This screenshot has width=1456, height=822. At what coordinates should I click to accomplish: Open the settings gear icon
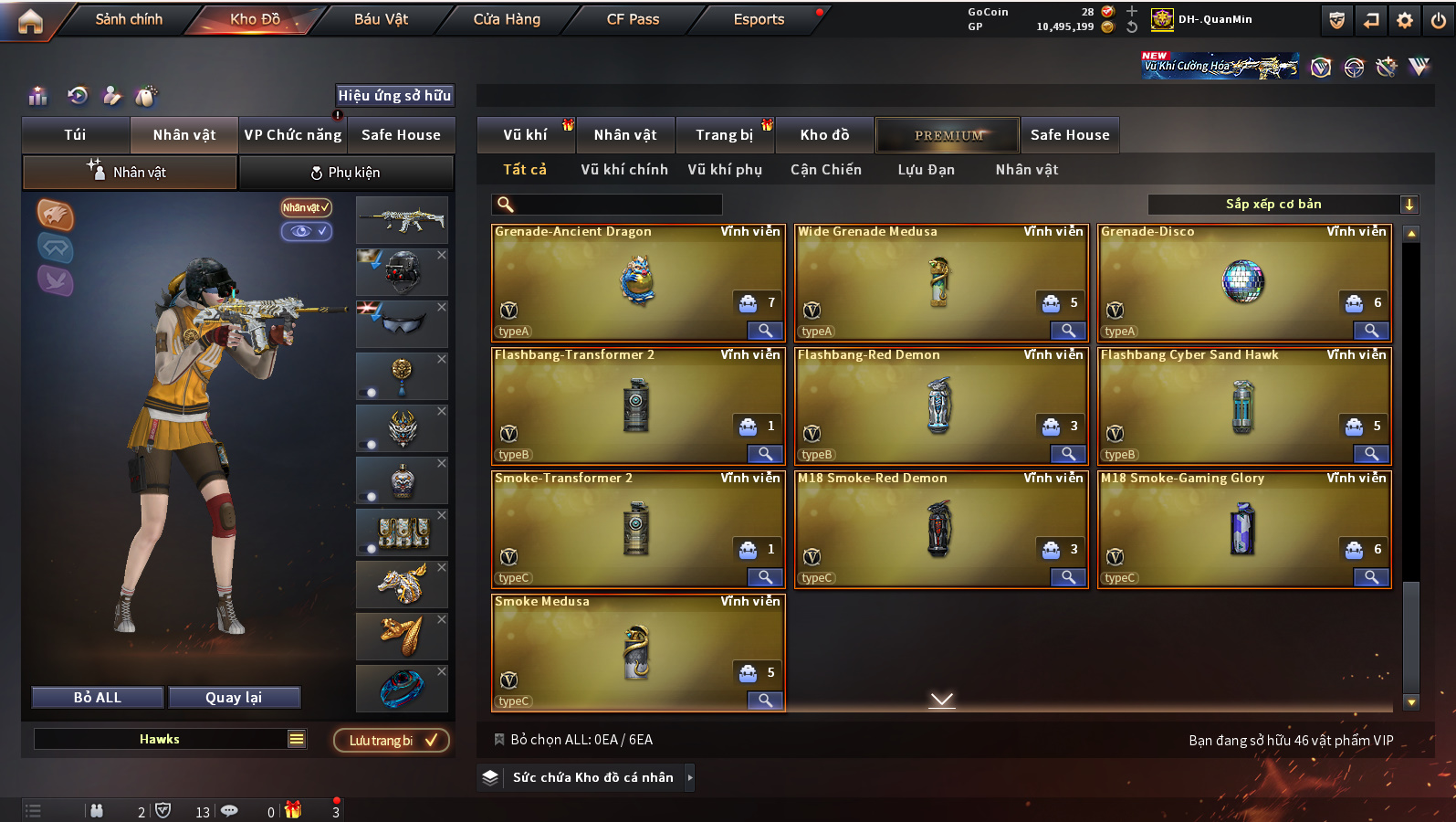pos(1405,20)
